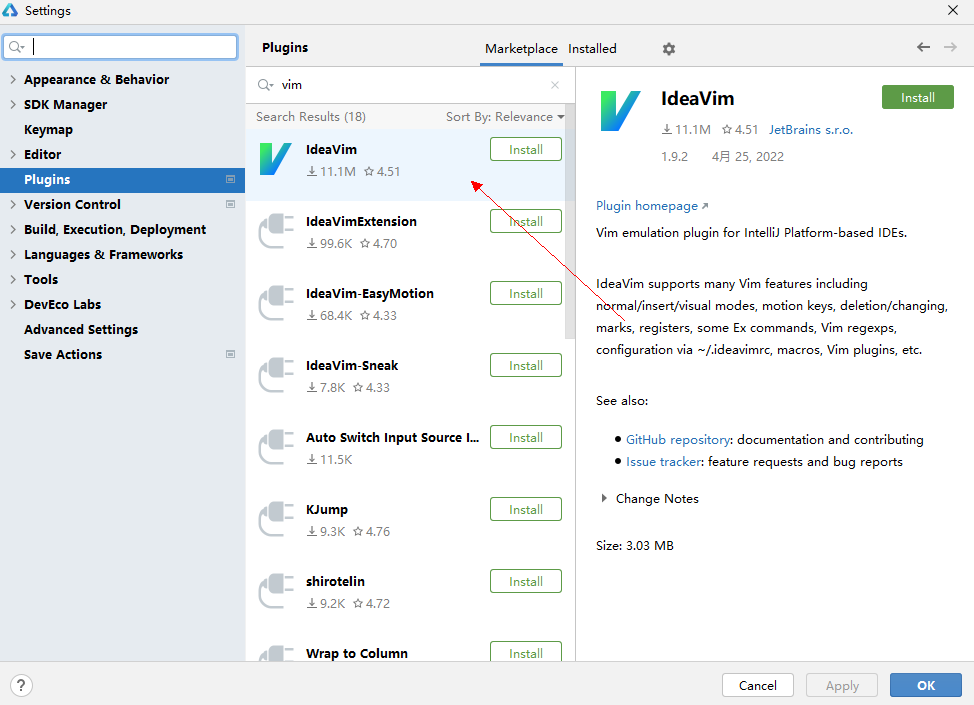Select the IdeaVimExtension plugin name
Viewport: 974px width, 705px height.
point(361,221)
